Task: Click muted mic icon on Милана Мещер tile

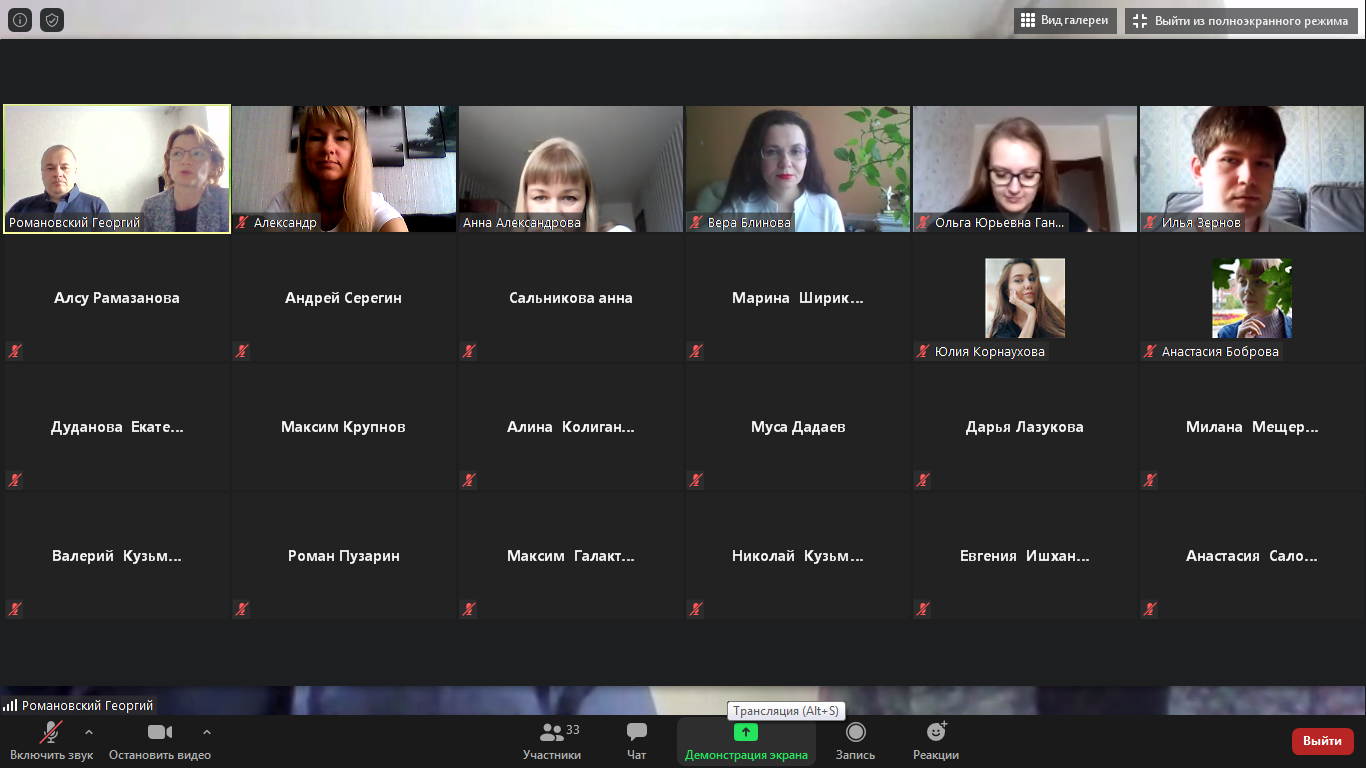Action: pyautogui.click(x=1150, y=480)
